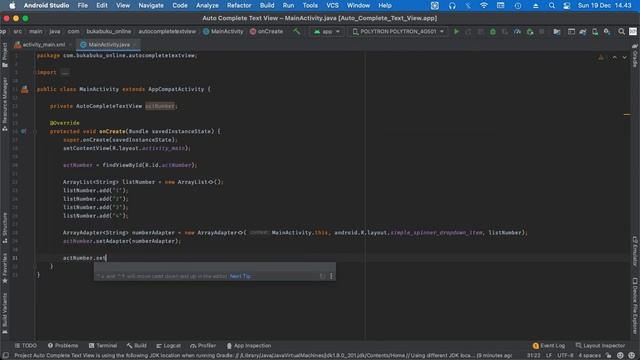This screenshot has width=640, height=360.
Task: Open the Logcat tool window
Action: coord(168,346)
